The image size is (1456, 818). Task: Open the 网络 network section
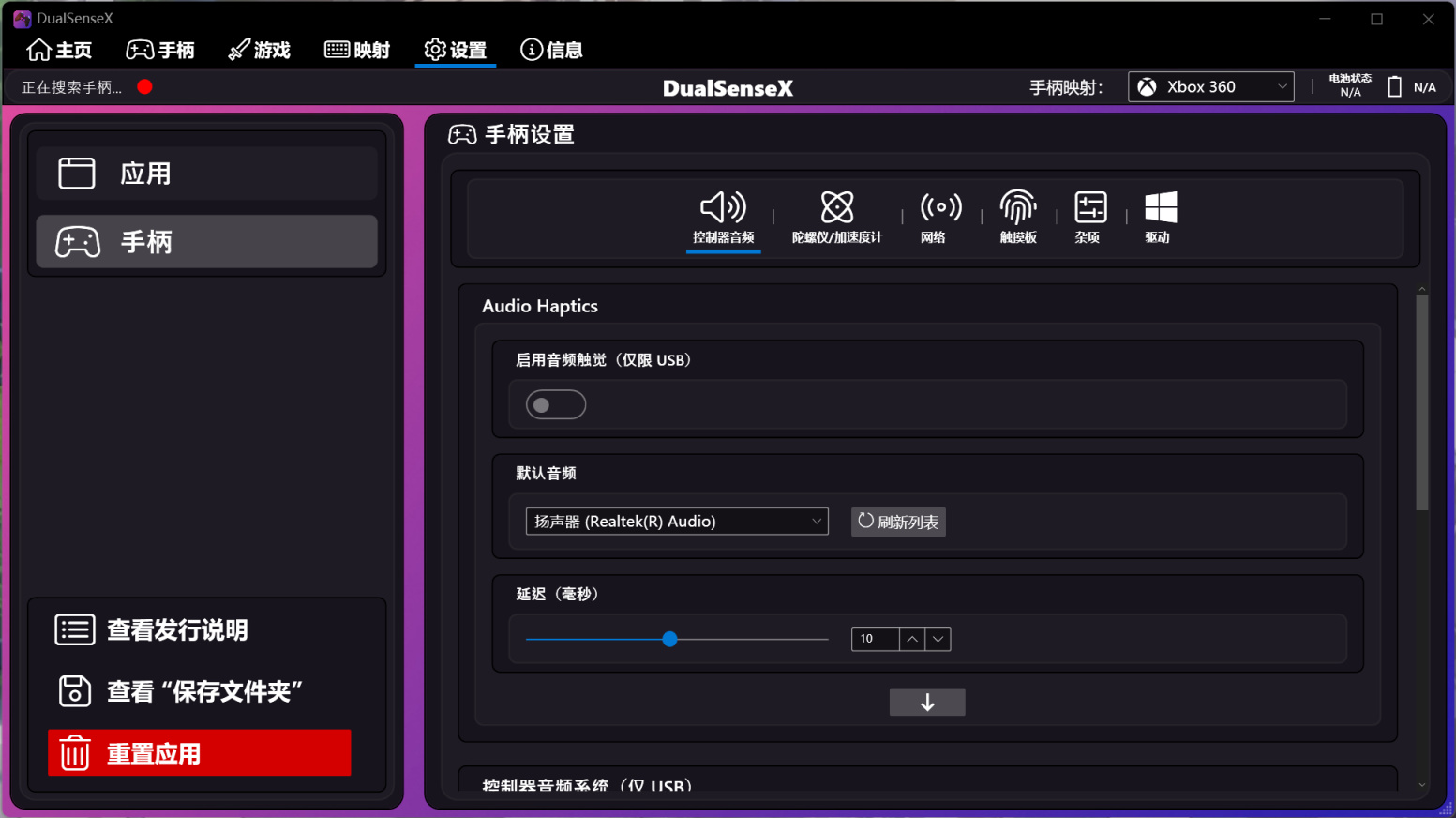(x=941, y=219)
